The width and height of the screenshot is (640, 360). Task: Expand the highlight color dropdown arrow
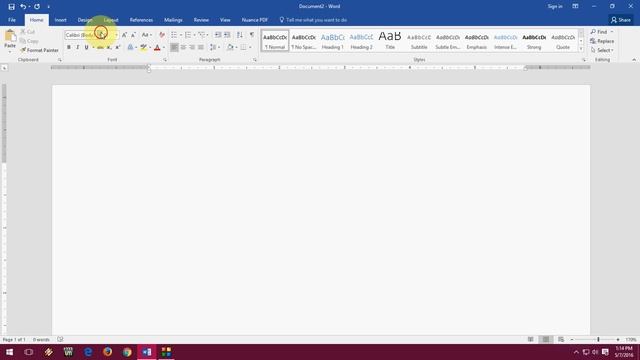click(150, 47)
